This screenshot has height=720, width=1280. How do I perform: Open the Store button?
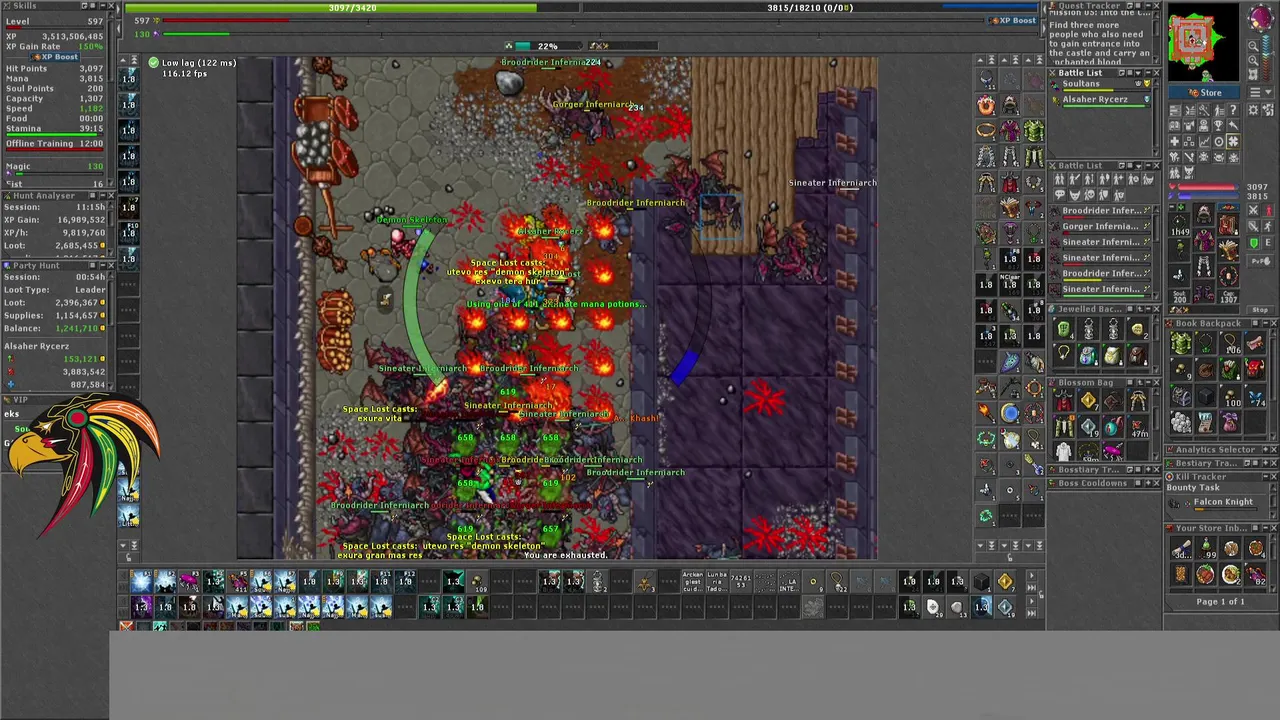(x=1204, y=92)
